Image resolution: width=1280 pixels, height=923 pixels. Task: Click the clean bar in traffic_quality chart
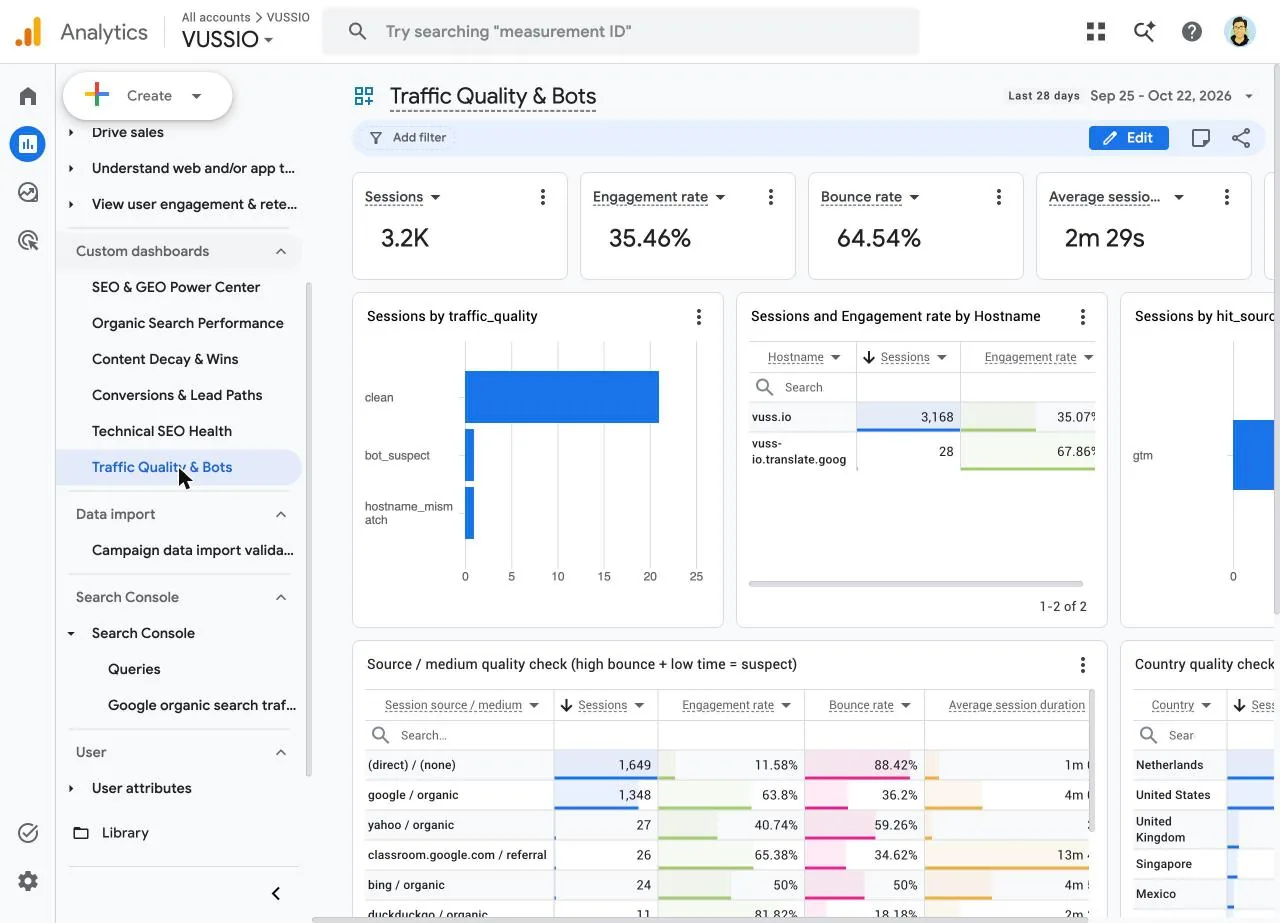pyautogui.click(x=562, y=397)
